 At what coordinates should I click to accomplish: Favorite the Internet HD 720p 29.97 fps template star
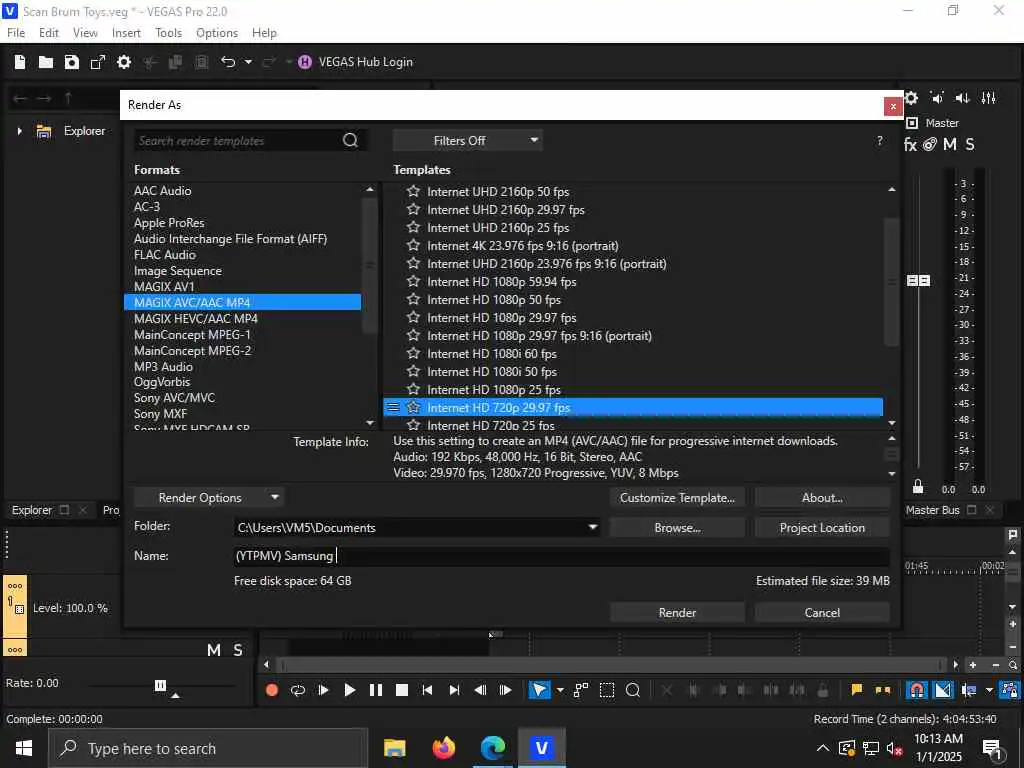[x=413, y=408]
